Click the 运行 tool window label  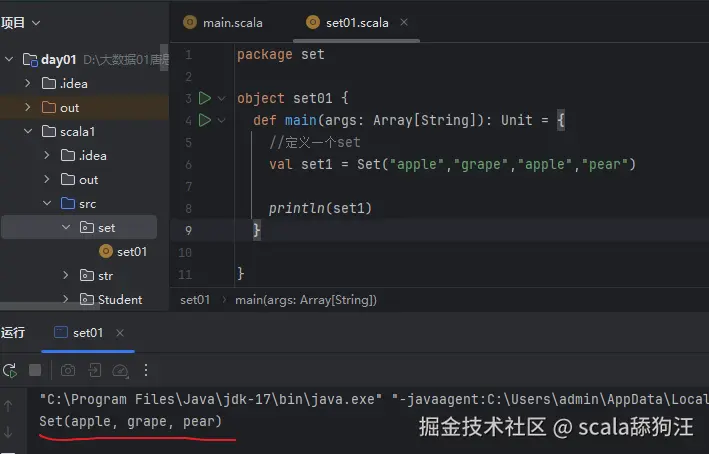click(13, 333)
